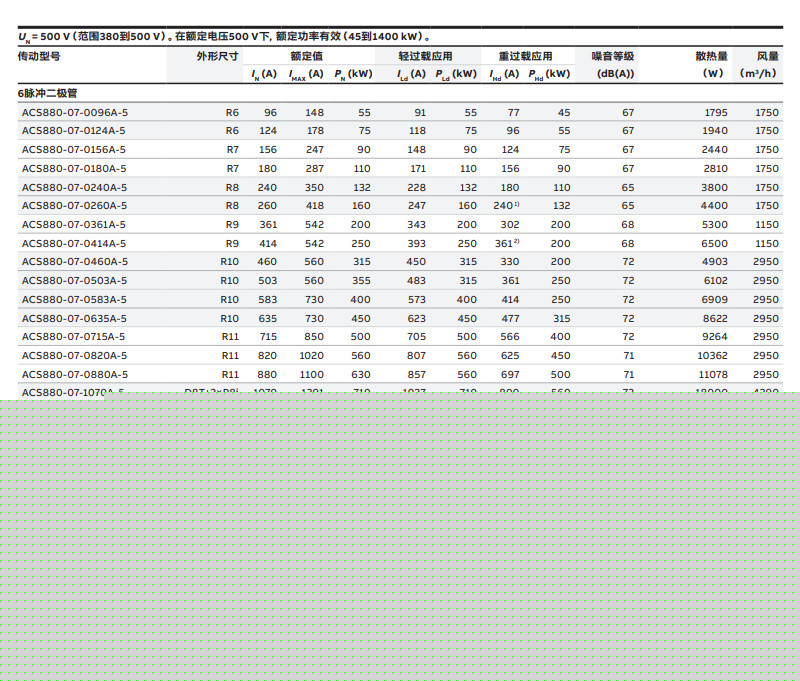Click the footnoted current value 361²⁾
The width and height of the screenshot is (800, 681).
tap(507, 243)
